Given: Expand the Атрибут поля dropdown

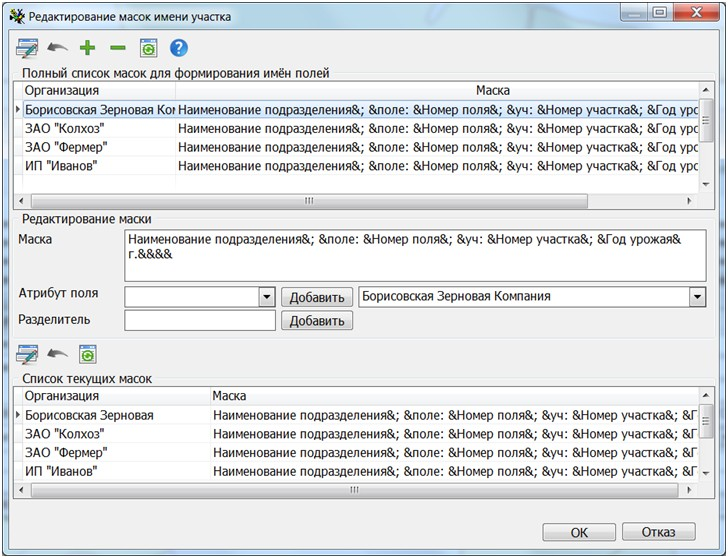Looking at the screenshot, I should pyautogui.click(x=266, y=297).
